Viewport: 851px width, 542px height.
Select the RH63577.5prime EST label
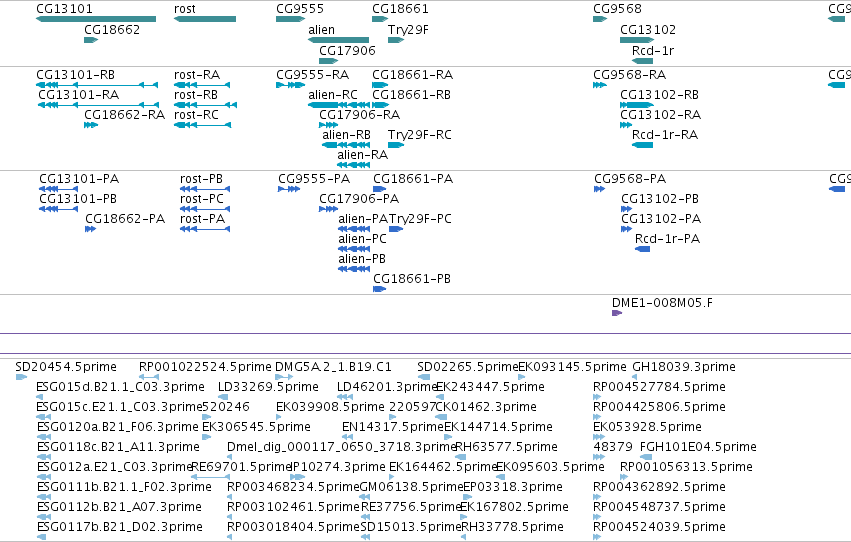[506, 448]
